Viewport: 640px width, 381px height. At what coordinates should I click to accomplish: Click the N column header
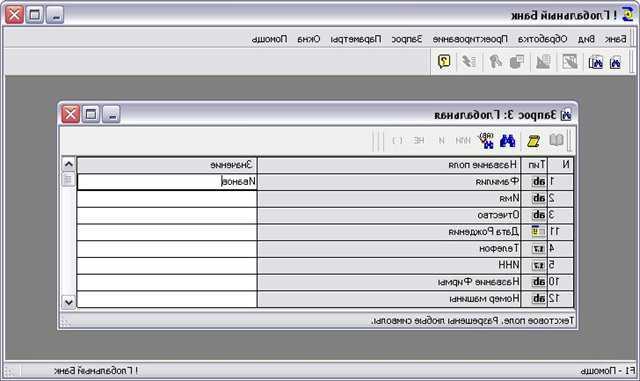[x=560, y=165]
